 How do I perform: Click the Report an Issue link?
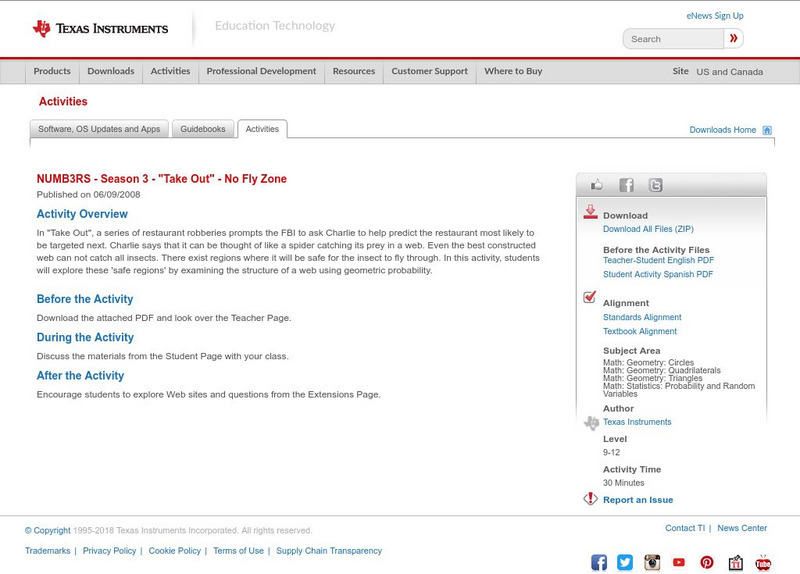(x=638, y=500)
